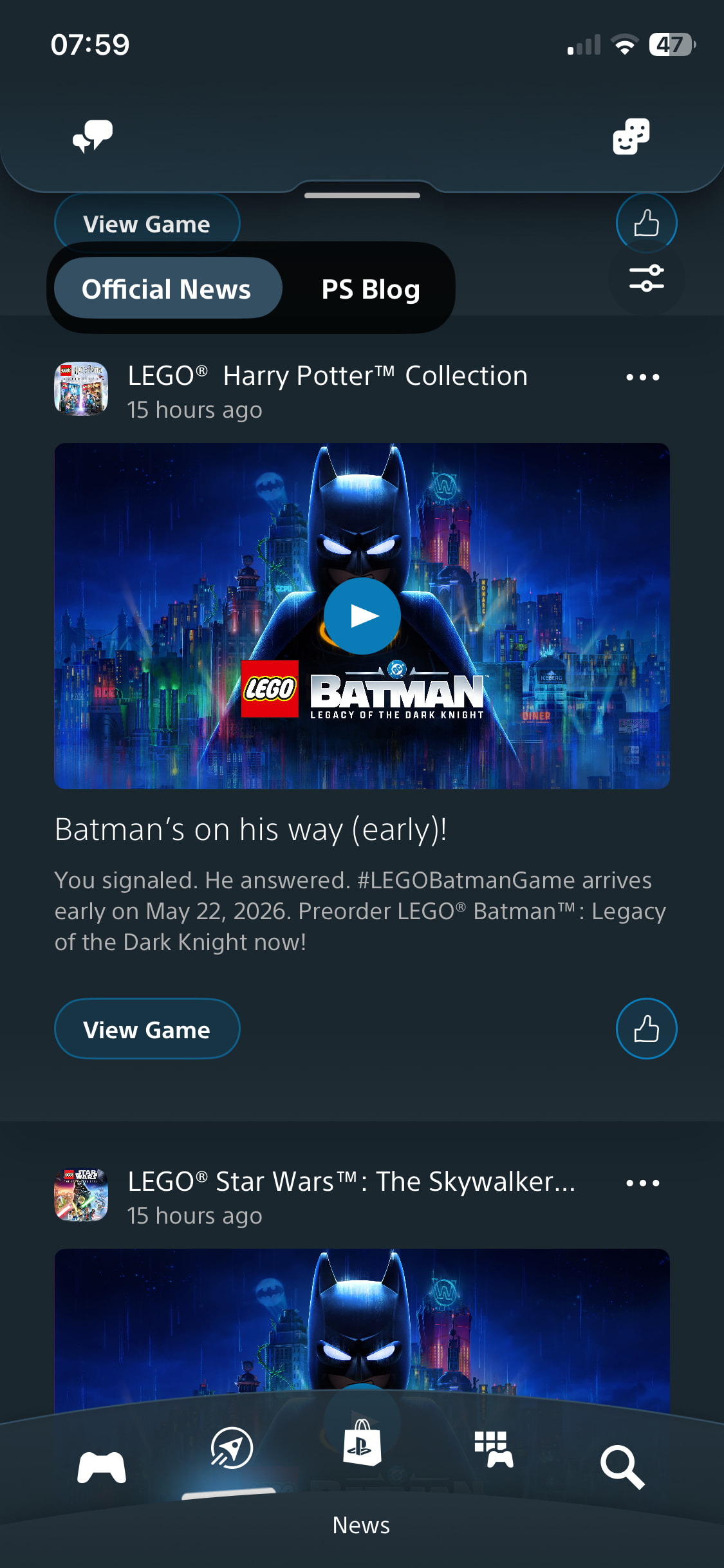Open the LEGO Harry Potter Collection thumbnail
The height and width of the screenshot is (1568, 724).
pyautogui.click(x=81, y=389)
